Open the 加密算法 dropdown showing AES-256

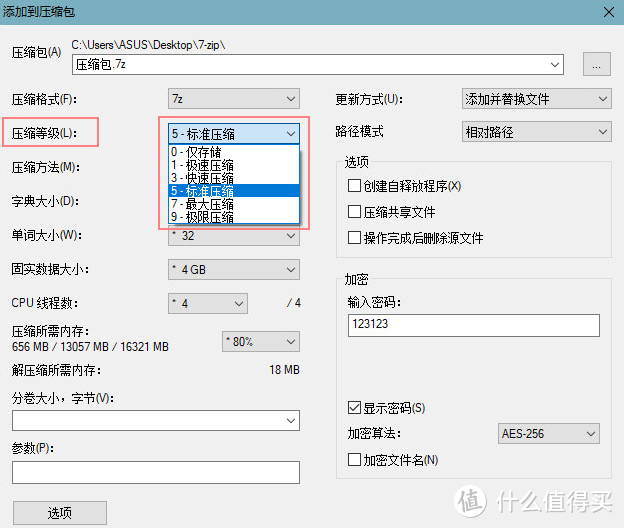pos(548,433)
